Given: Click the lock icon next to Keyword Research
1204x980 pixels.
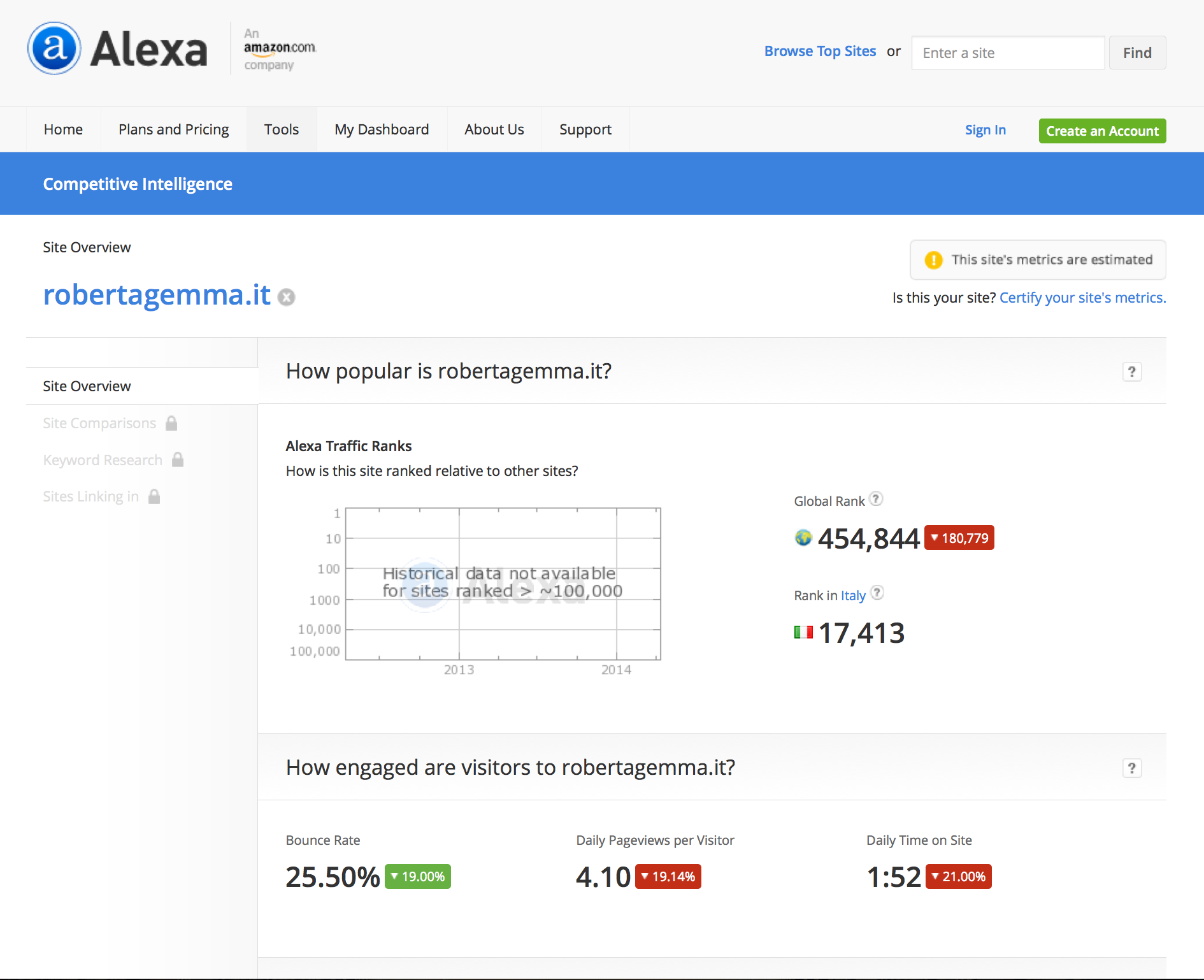Looking at the screenshot, I should click(178, 459).
